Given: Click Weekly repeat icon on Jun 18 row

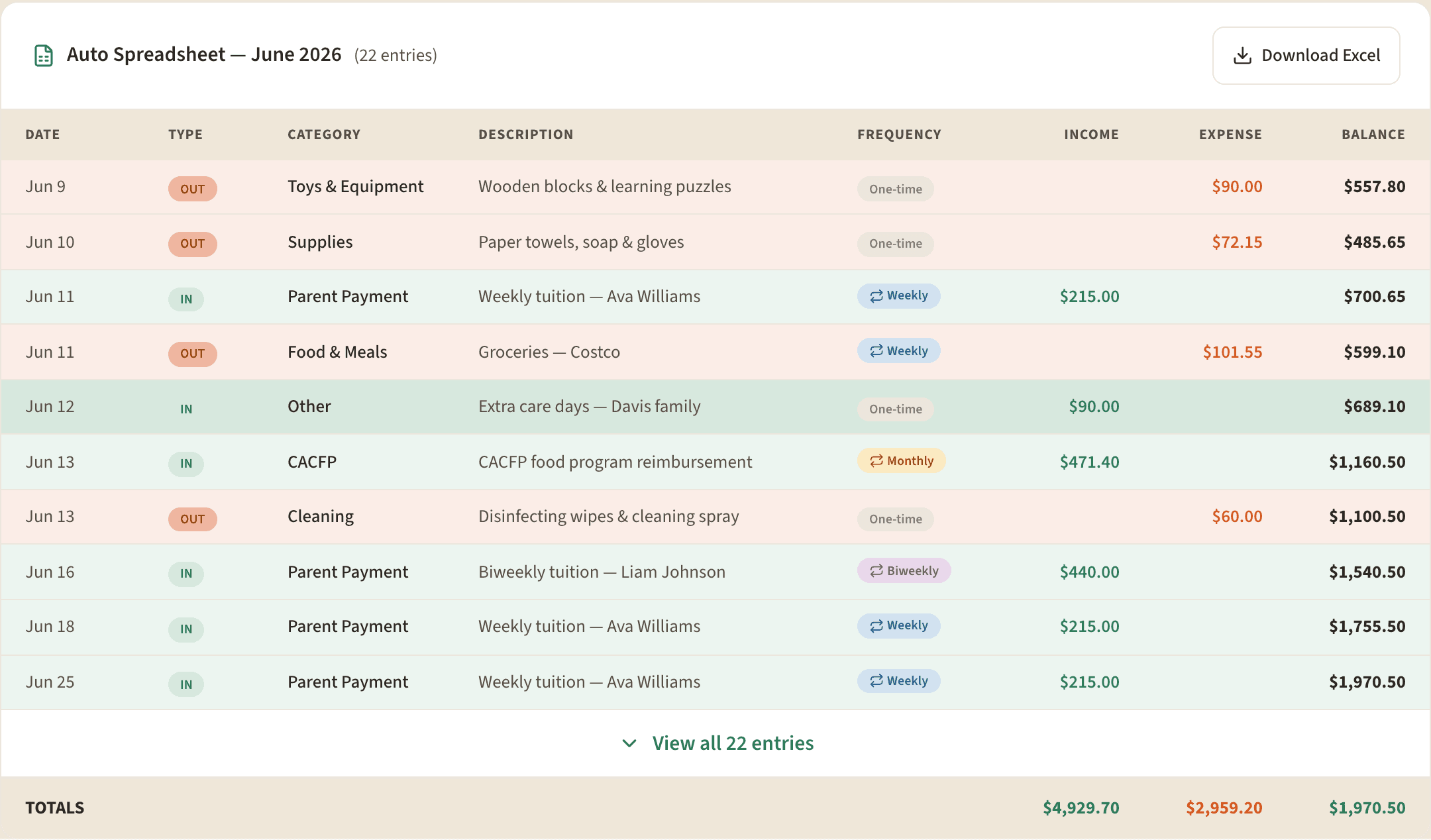Looking at the screenshot, I should coord(876,626).
